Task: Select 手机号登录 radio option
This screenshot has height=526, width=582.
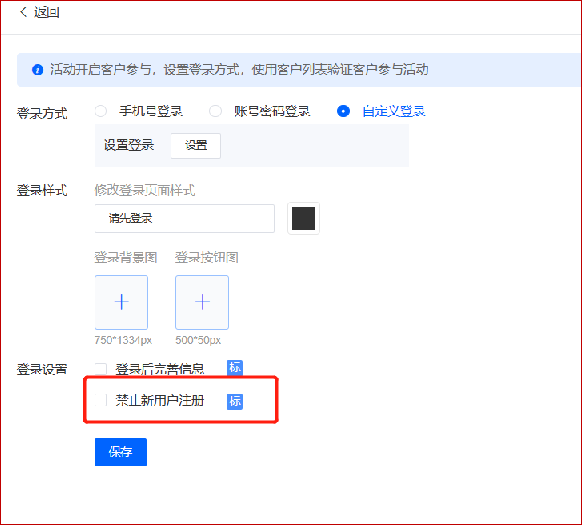Action: coord(101,111)
